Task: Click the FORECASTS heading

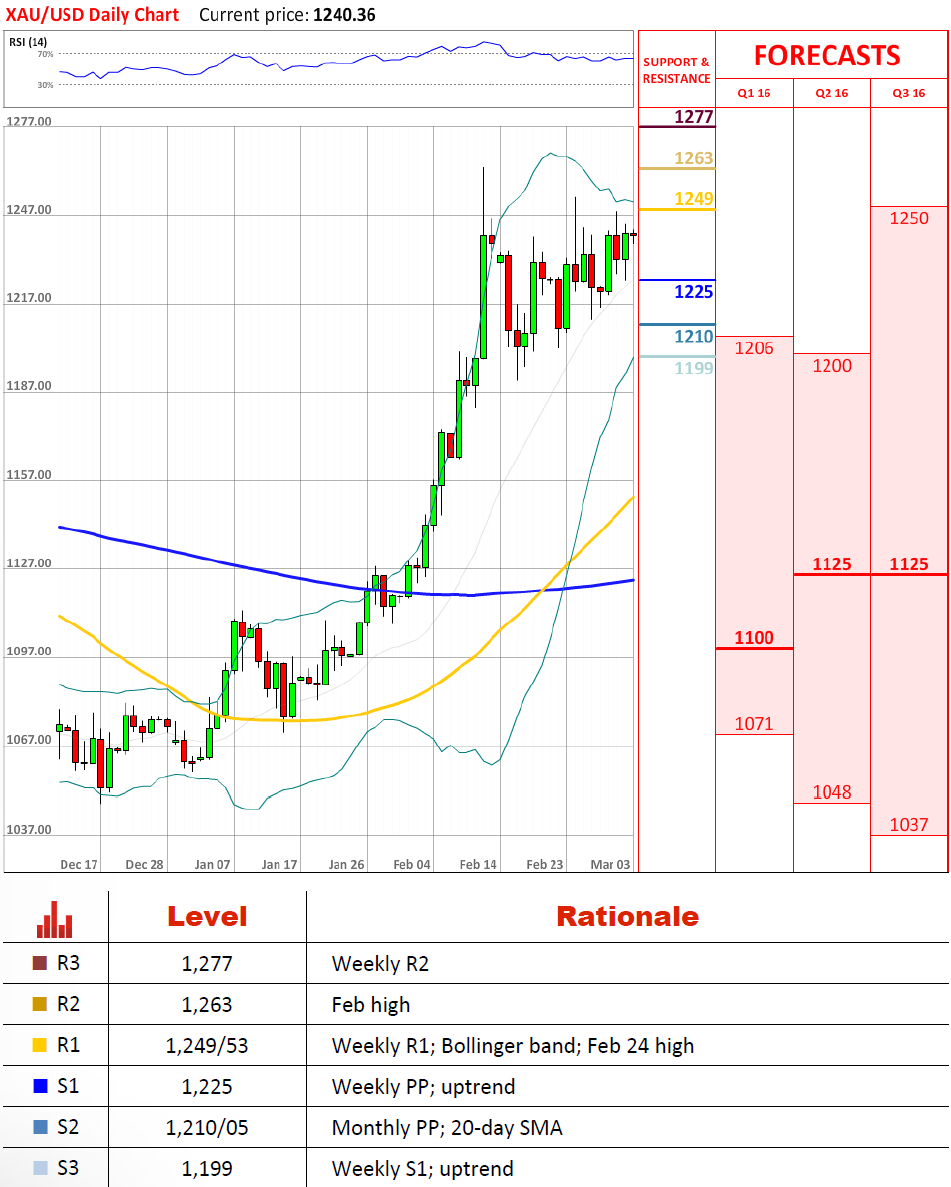Action: 827,55
